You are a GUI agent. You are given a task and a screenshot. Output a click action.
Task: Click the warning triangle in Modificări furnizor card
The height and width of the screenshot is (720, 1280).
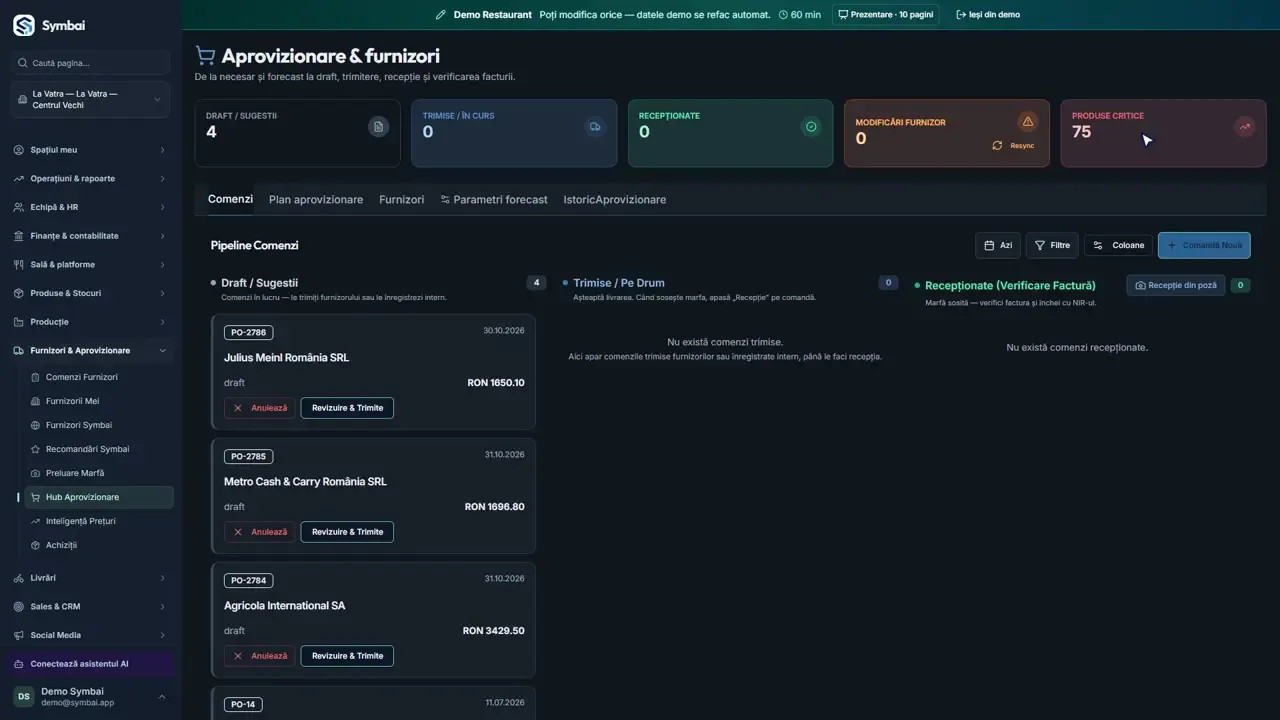(1027, 121)
